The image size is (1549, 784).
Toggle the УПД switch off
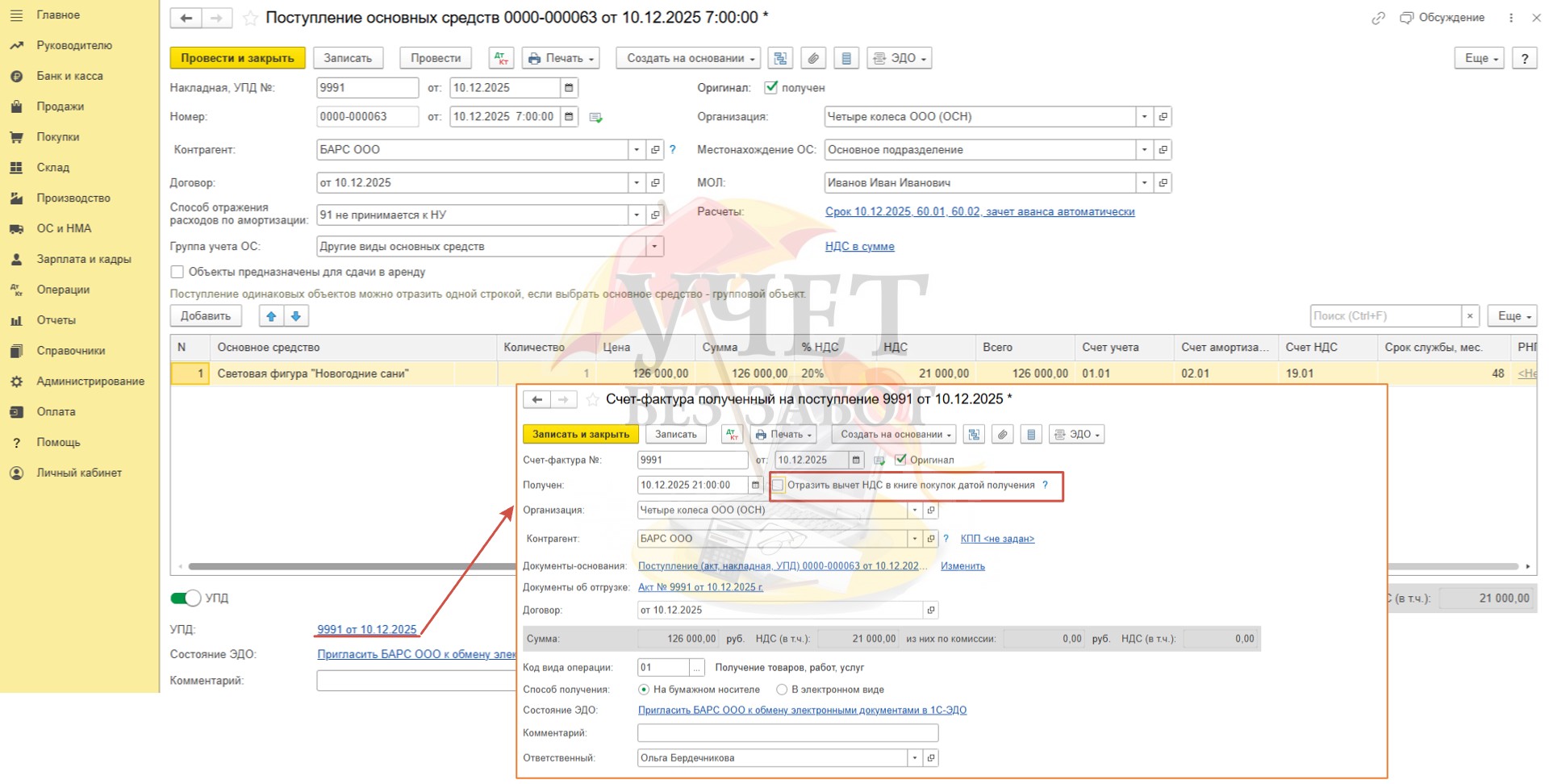(x=186, y=598)
